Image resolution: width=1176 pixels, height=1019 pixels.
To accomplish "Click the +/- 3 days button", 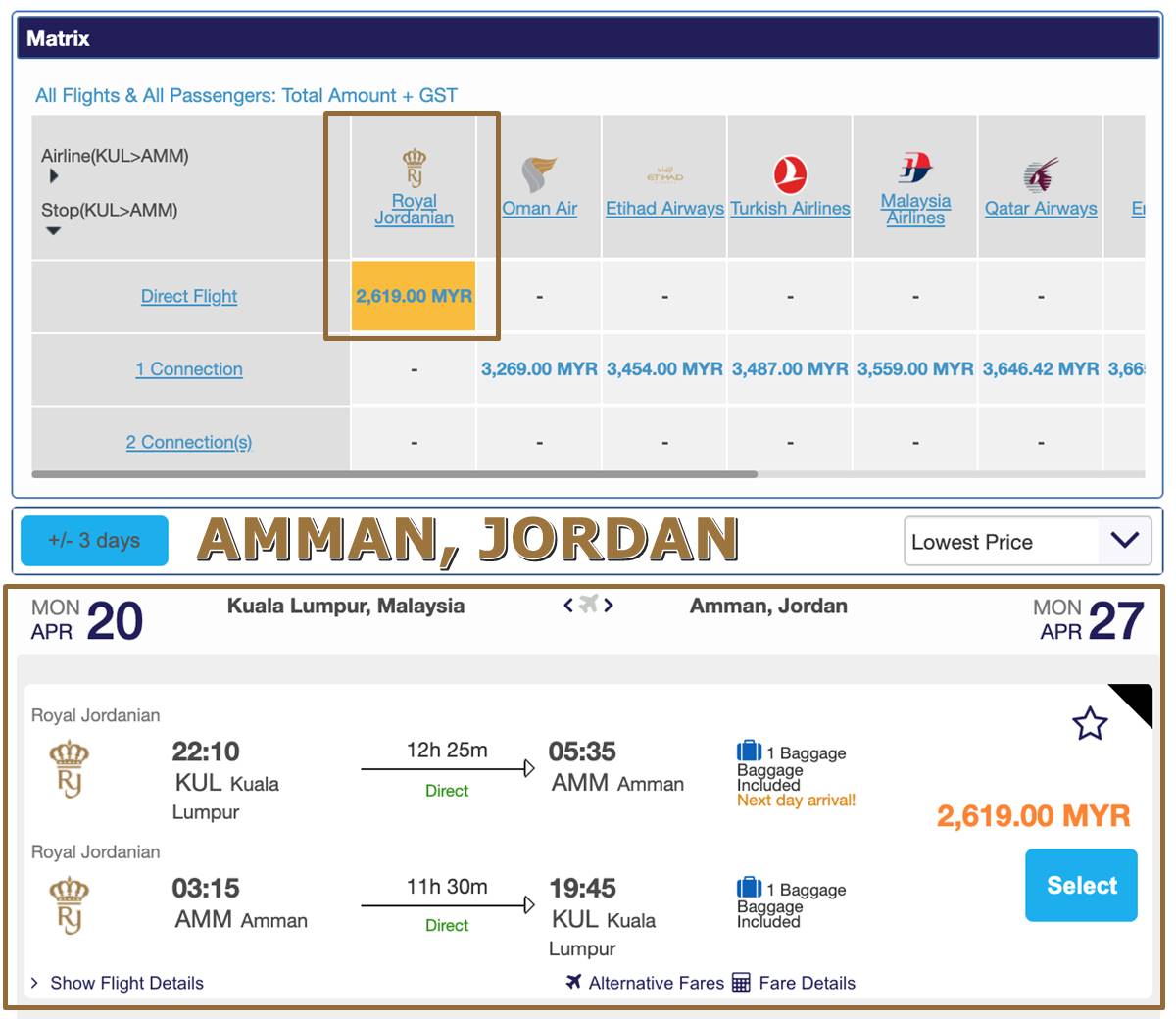I will [x=94, y=541].
